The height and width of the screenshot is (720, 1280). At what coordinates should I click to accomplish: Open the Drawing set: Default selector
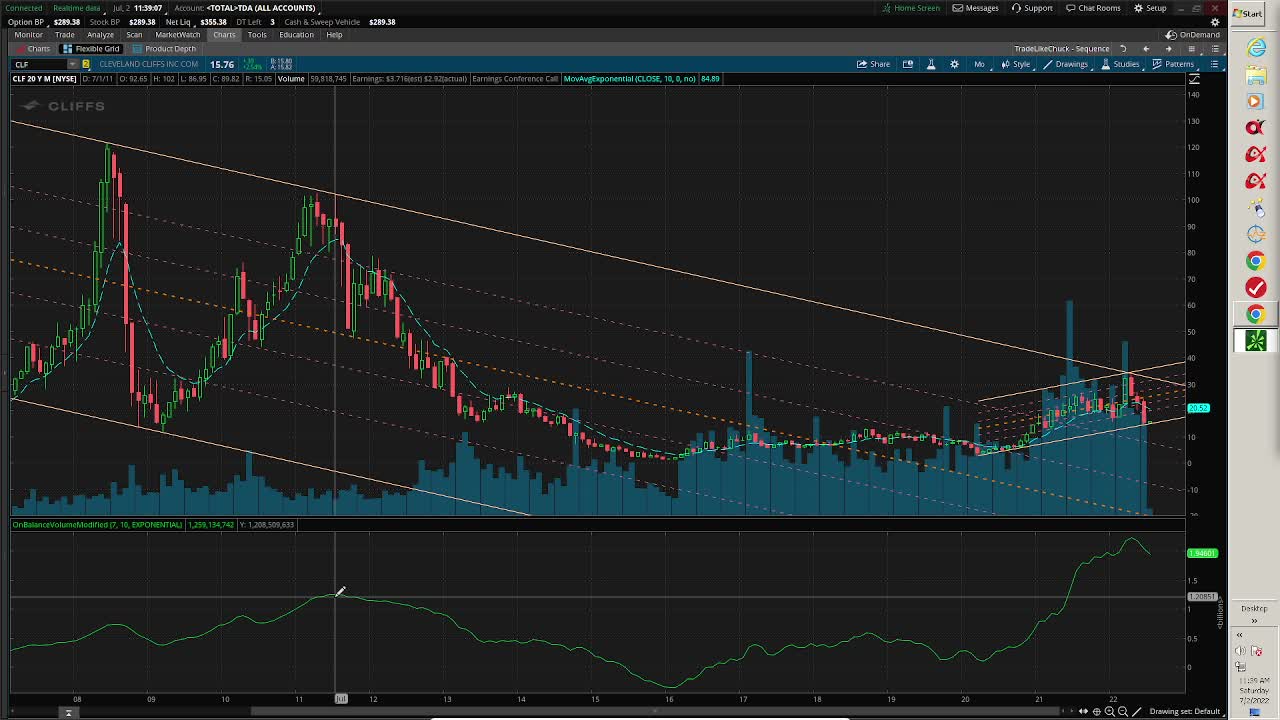point(1185,711)
